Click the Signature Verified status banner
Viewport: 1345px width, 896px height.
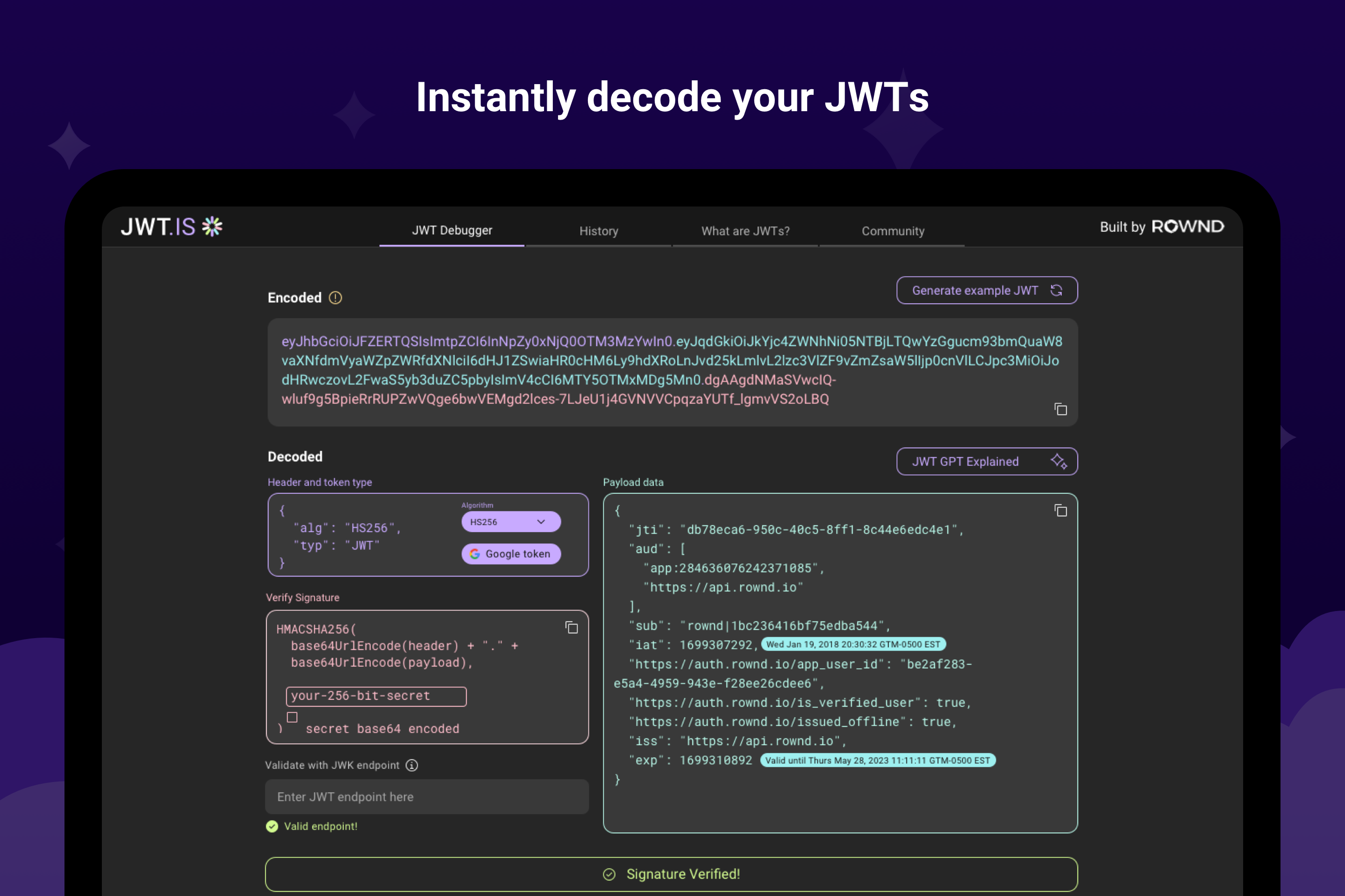(x=671, y=874)
